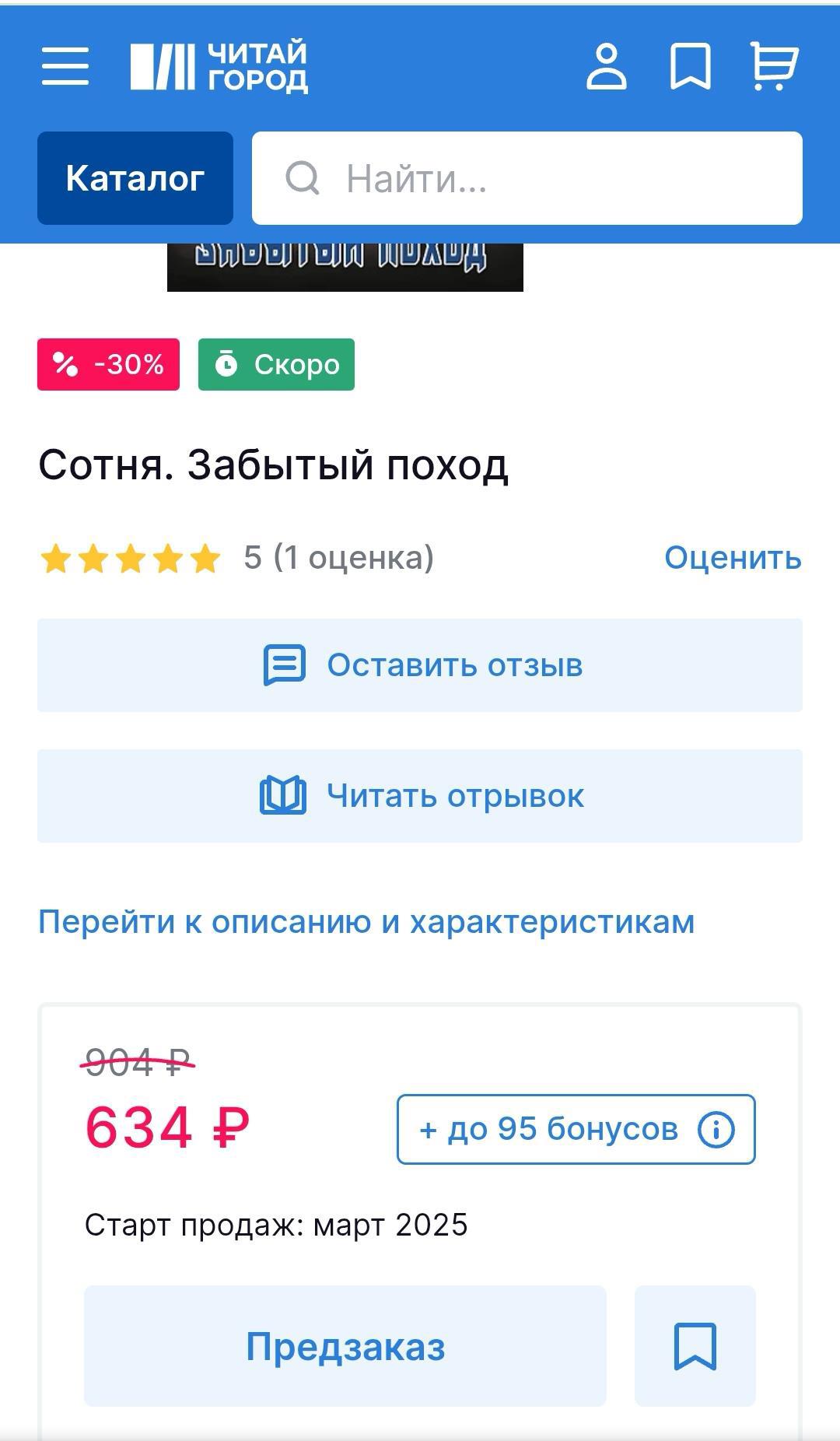Click the Оценить link

click(x=732, y=558)
